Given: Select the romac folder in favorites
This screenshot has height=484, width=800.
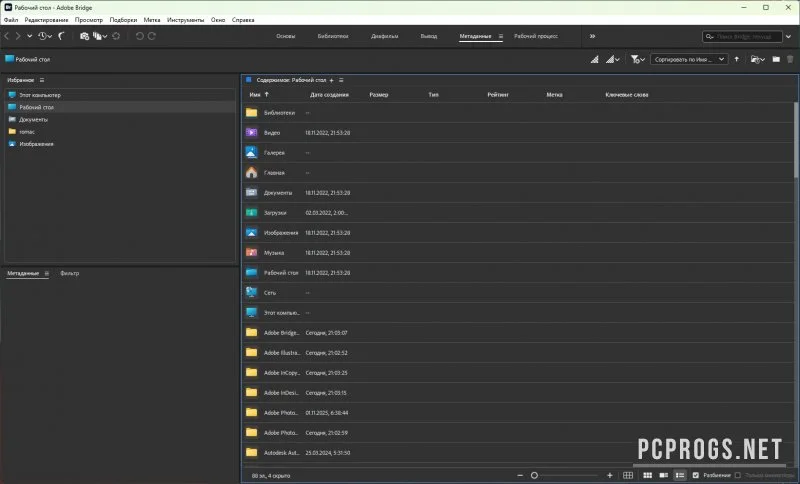Looking at the screenshot, I should pos(27,132).
